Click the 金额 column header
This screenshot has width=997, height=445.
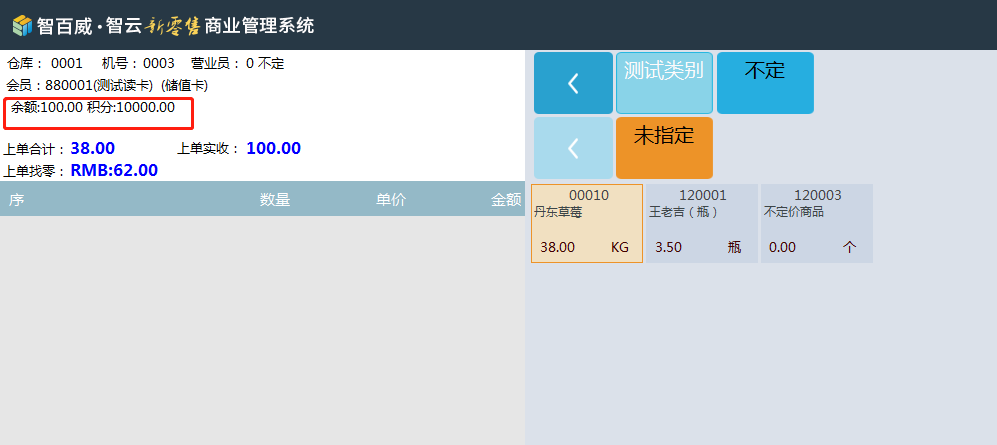pyautogui.click(x=506, y=200)
